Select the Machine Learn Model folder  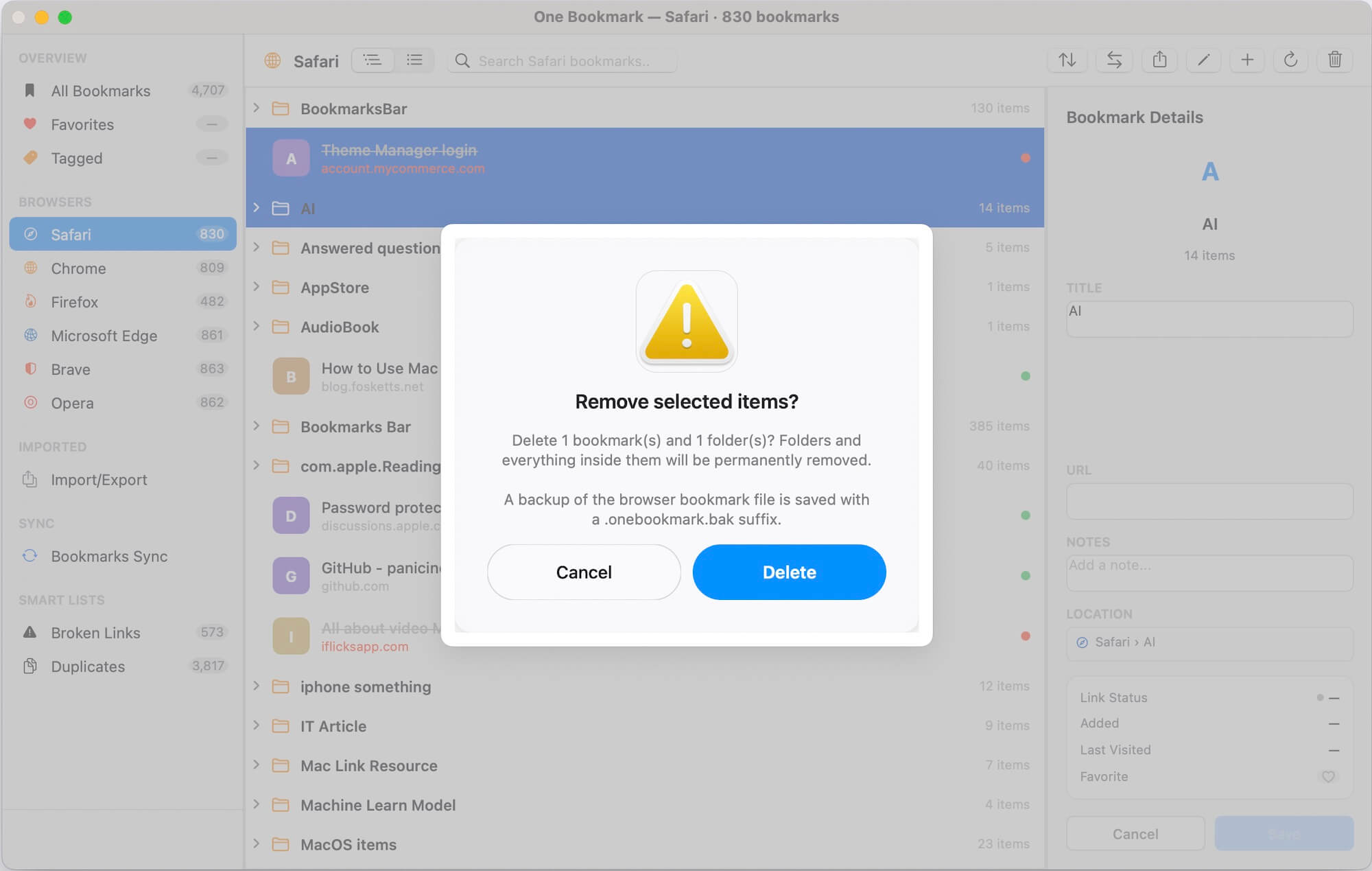click(645, 804)
